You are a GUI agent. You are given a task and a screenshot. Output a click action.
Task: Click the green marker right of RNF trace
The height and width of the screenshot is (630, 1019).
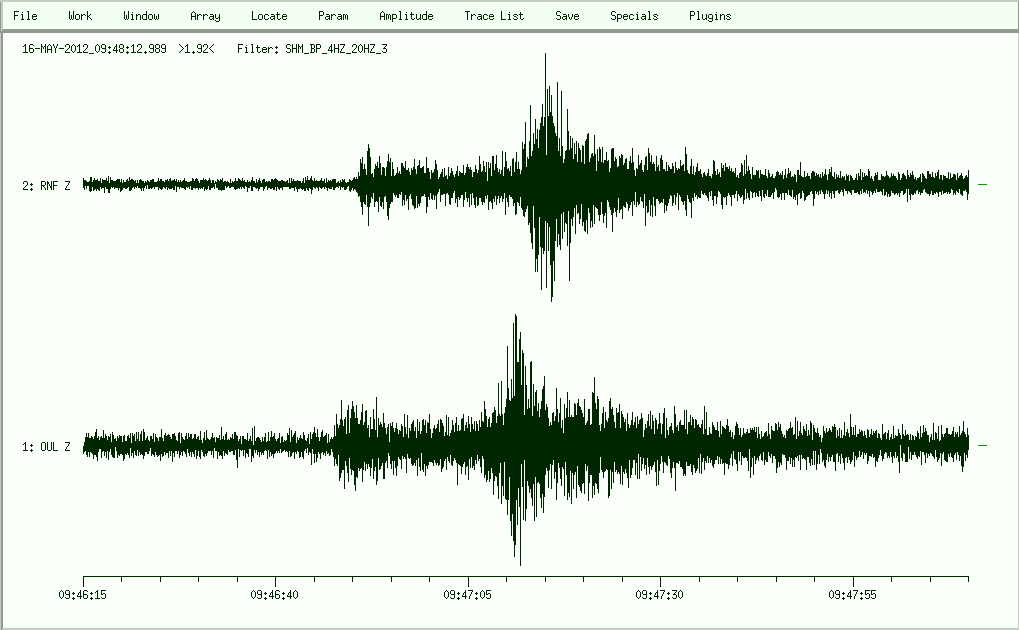pyautogui.click(x=982, y=184)
